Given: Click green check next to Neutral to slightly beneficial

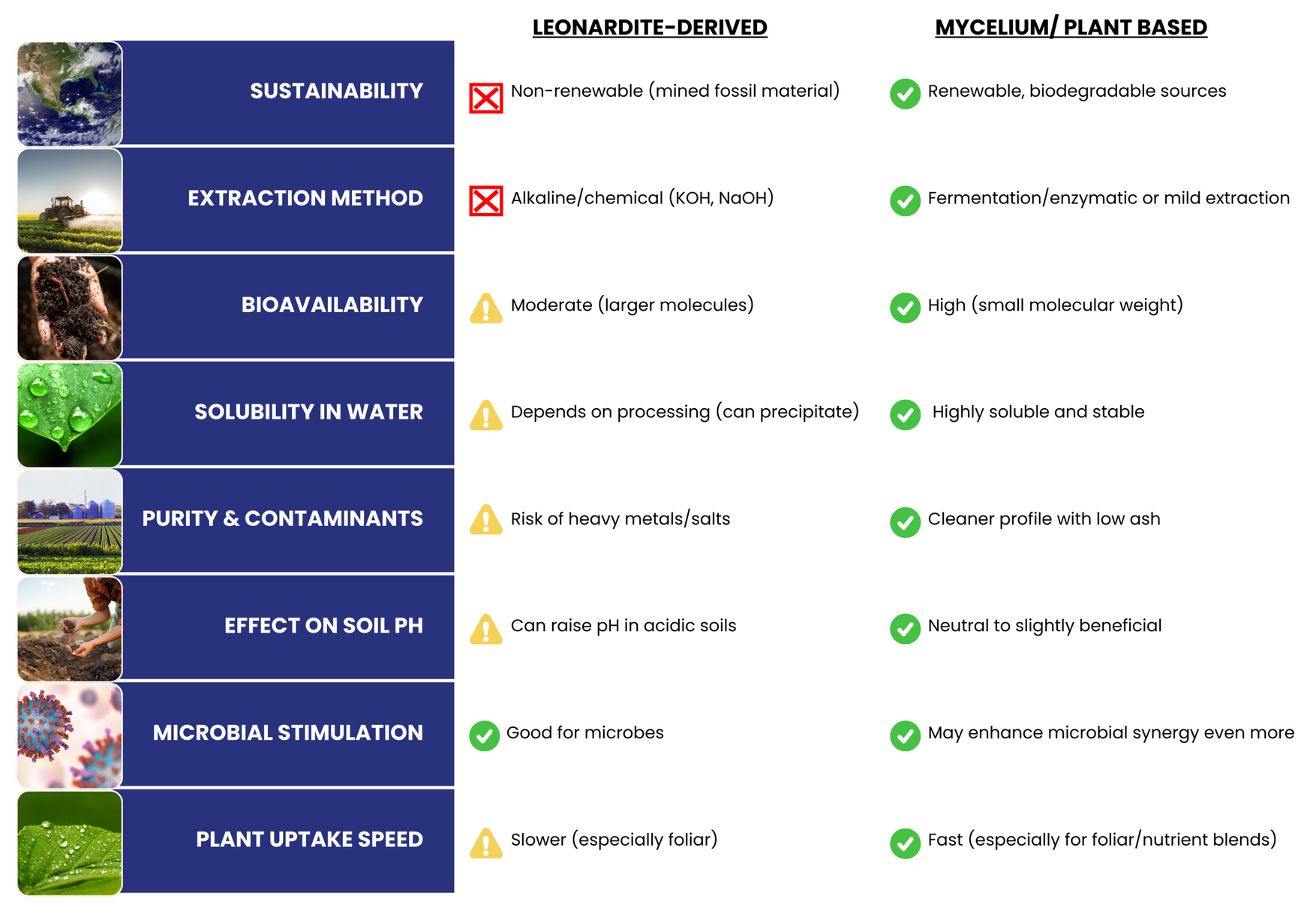Looking at the screenshot, I should pos(905,629).
